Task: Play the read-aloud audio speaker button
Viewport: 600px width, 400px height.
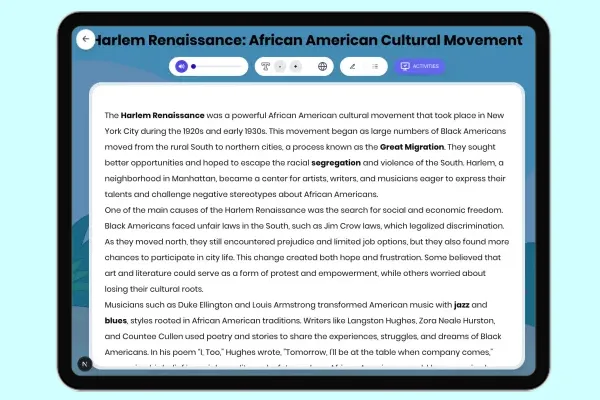Action: (181, 67)
